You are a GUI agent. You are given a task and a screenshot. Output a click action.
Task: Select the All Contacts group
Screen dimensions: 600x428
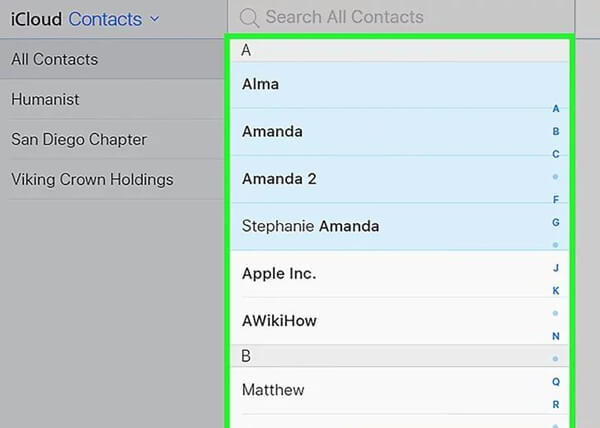coord(55,59)
